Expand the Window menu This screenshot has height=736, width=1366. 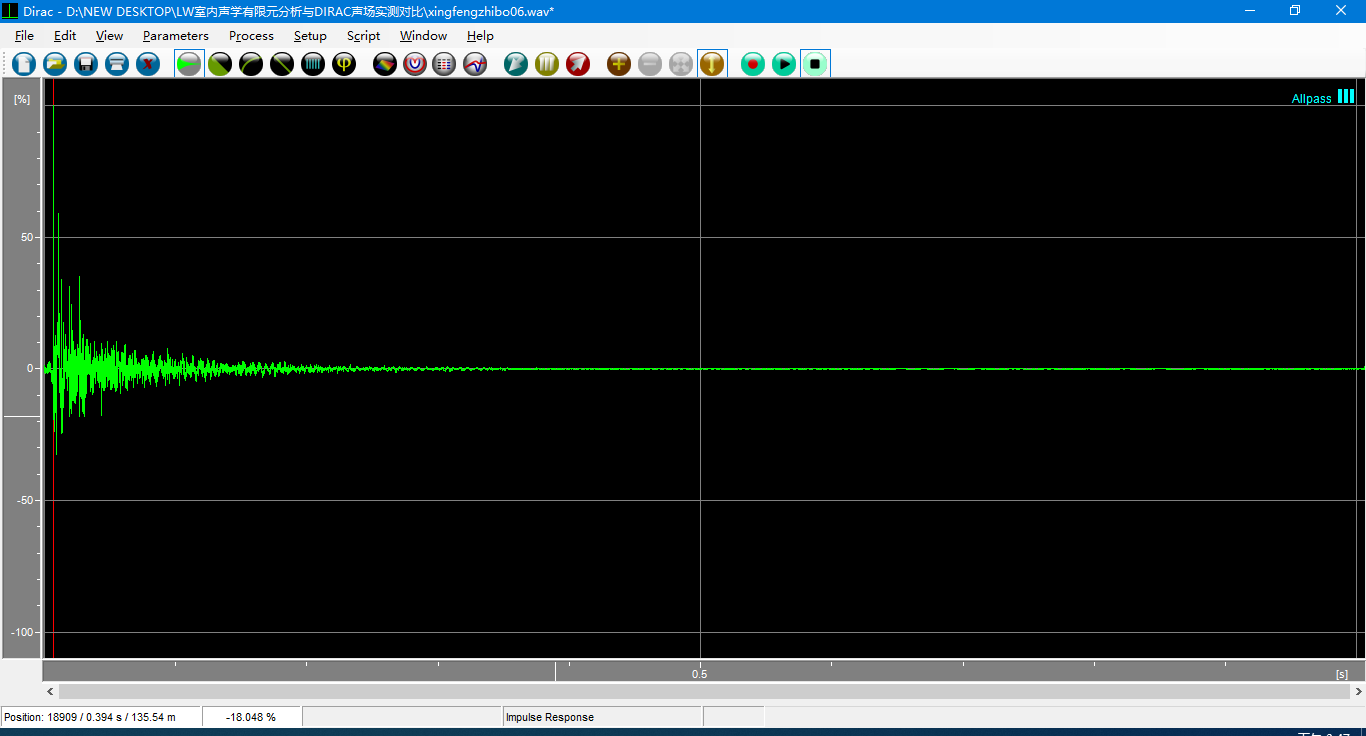tap(423, 36)
